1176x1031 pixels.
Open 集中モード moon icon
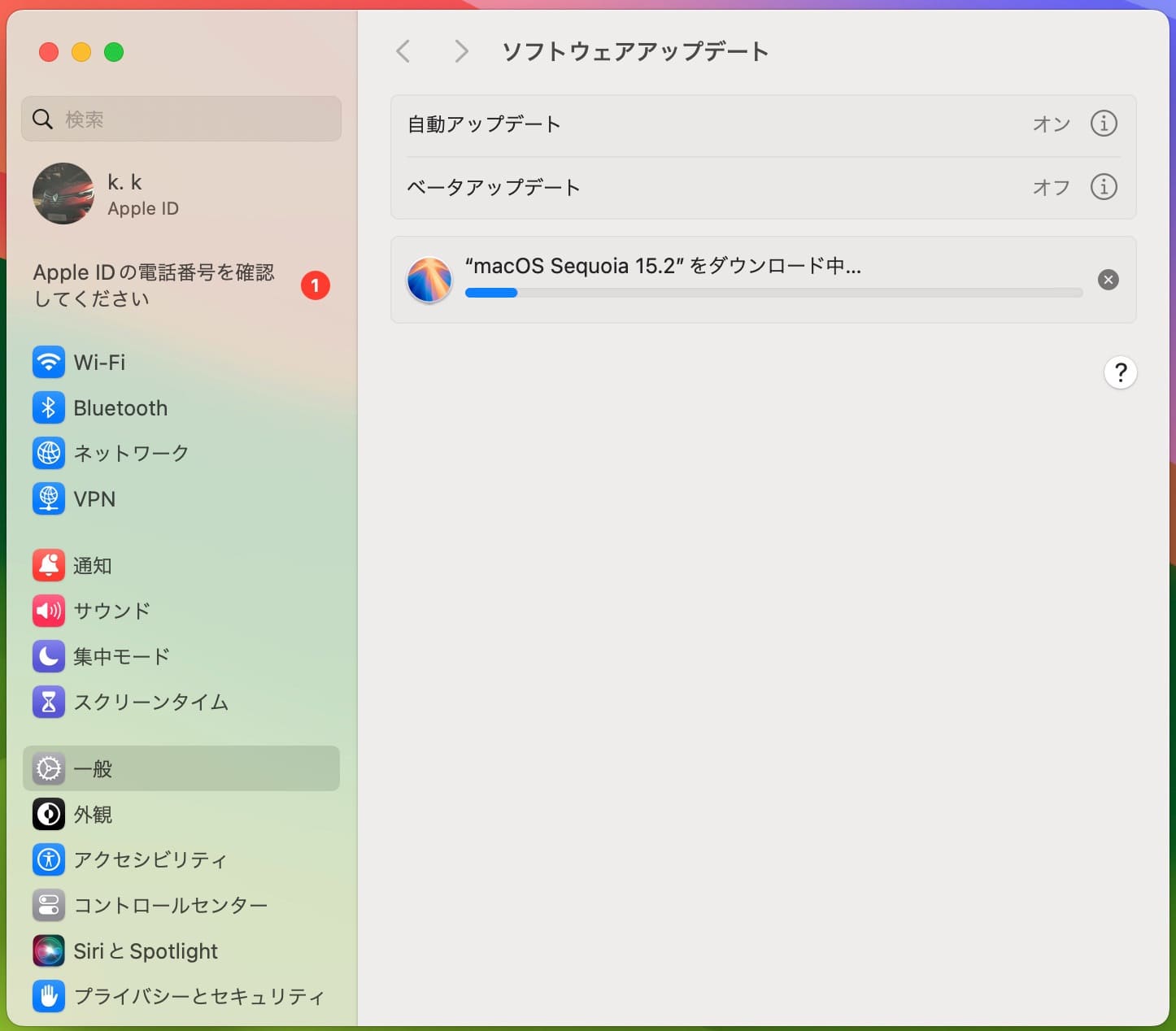click(49, 656)
